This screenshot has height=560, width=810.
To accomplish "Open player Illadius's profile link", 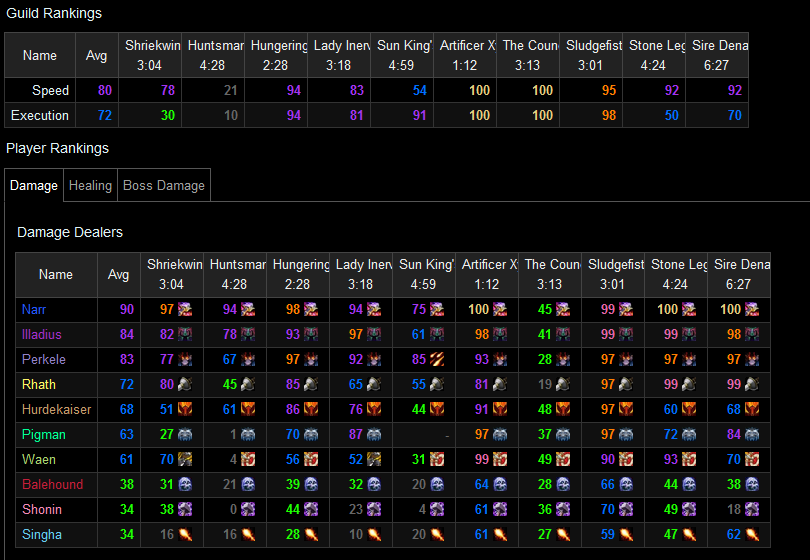I will point(42,335).
